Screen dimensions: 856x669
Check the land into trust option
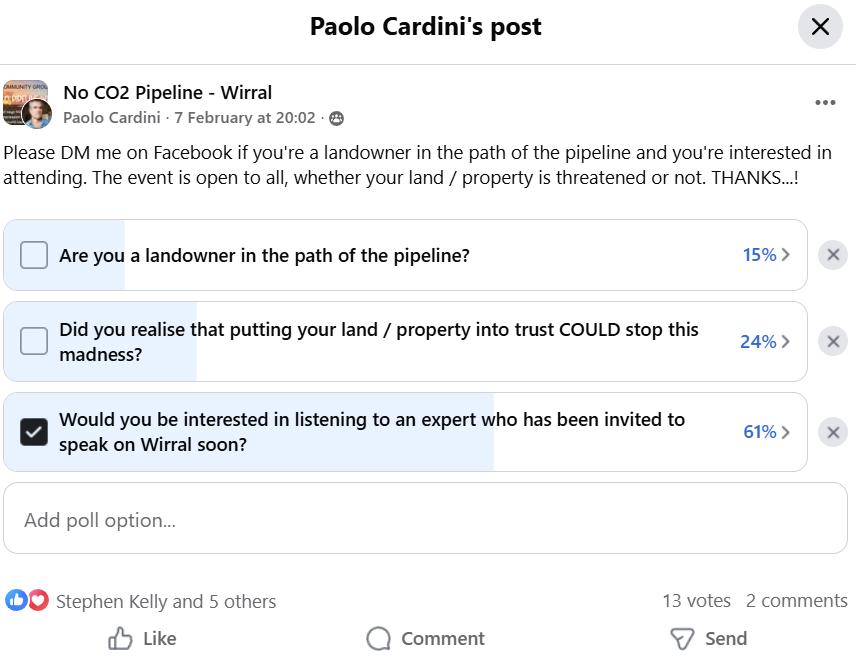(34, 342)
